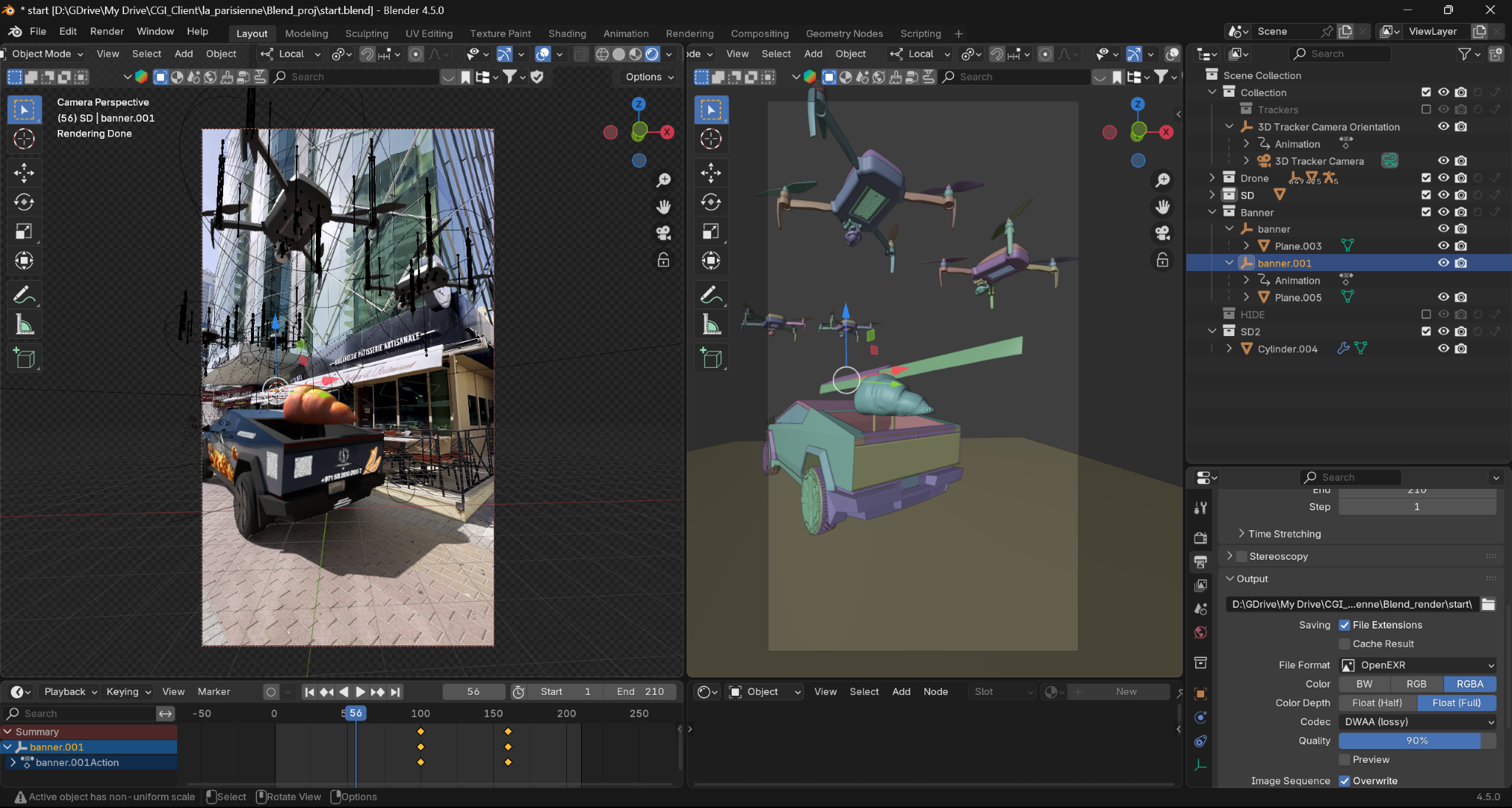Open the Codec DWAA dropdown
Viewport: 1512px width, 808px height.
(x=1418, y=722)
